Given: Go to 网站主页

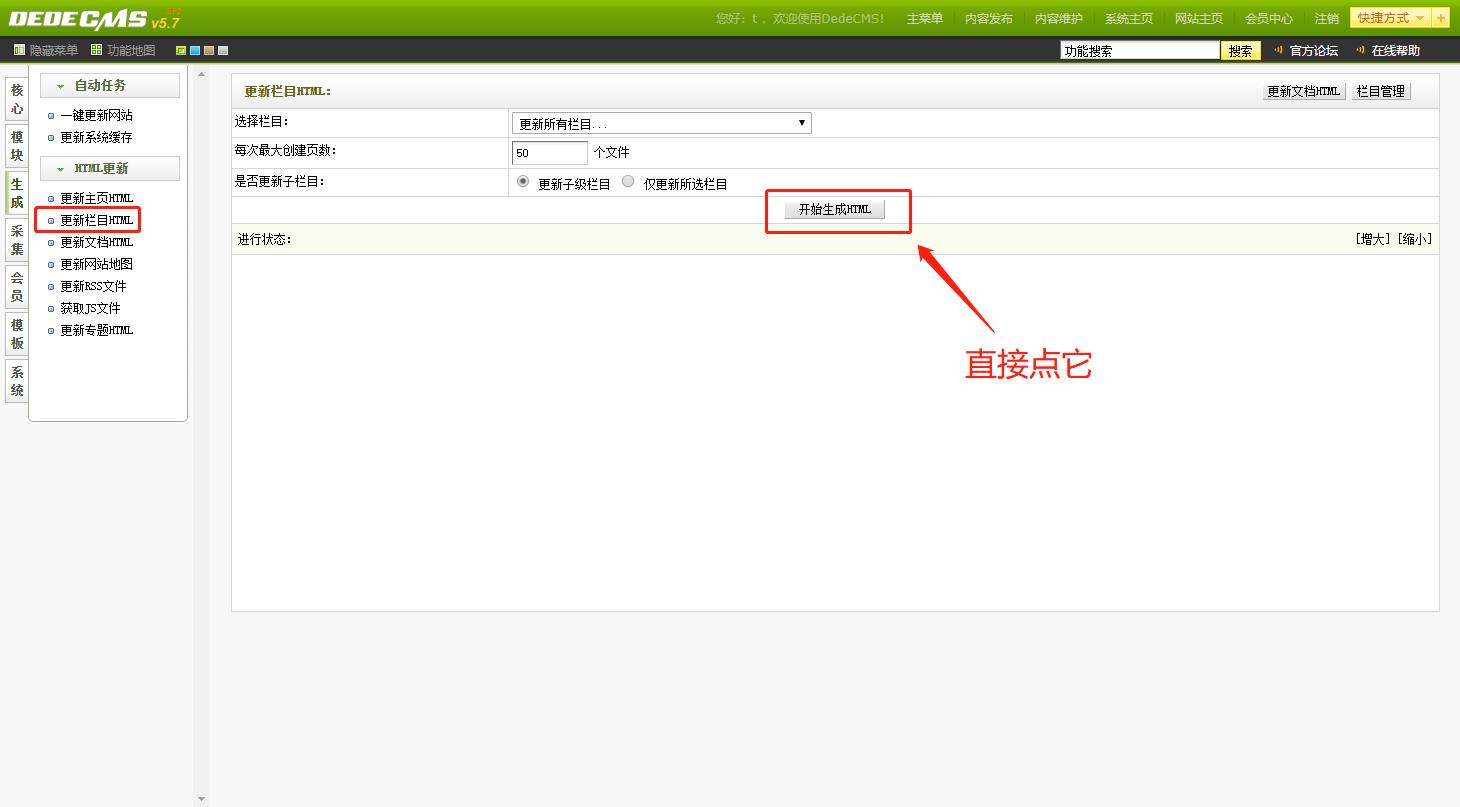Looking at the screenshot, I should (x=1199, y=19).
